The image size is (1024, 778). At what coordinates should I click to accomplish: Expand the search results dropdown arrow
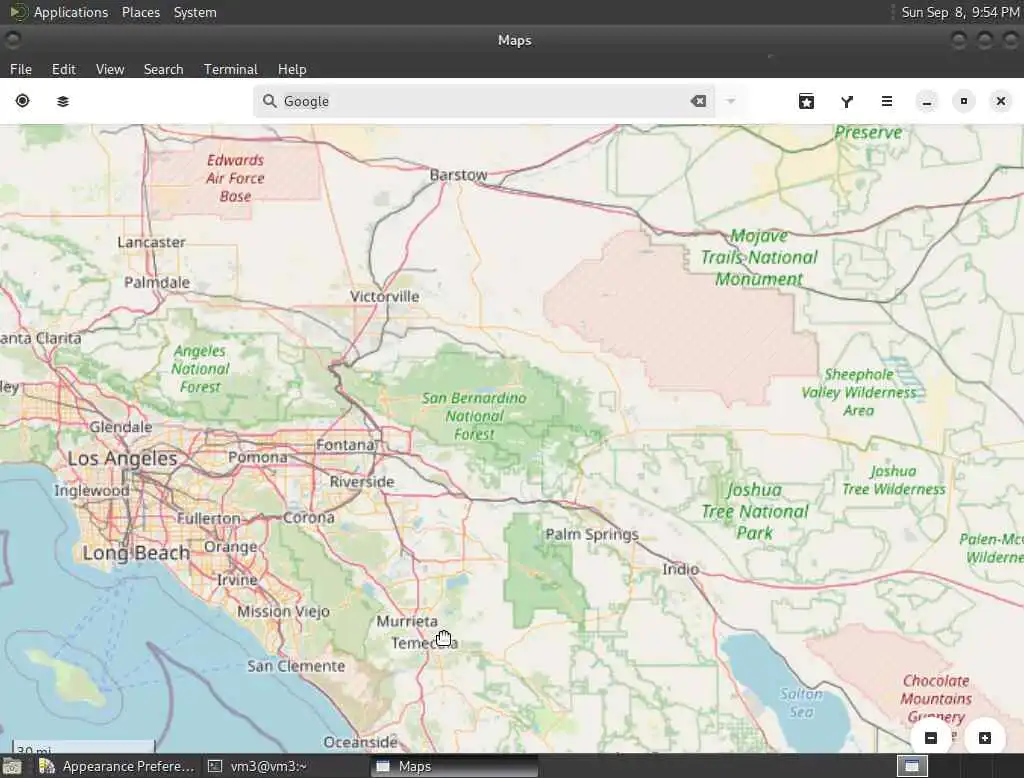(x=731, y=101)
